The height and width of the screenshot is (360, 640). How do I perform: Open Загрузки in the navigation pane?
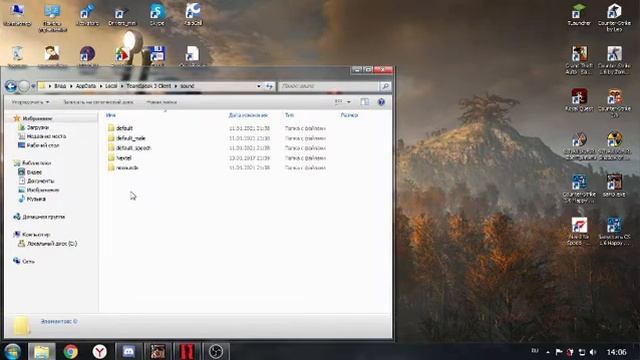[37, 127]
